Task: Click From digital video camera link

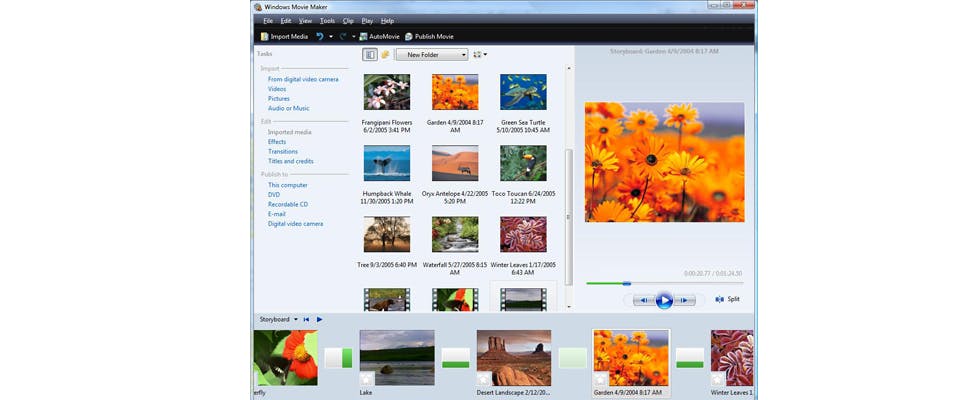Action: coord(303,80)
